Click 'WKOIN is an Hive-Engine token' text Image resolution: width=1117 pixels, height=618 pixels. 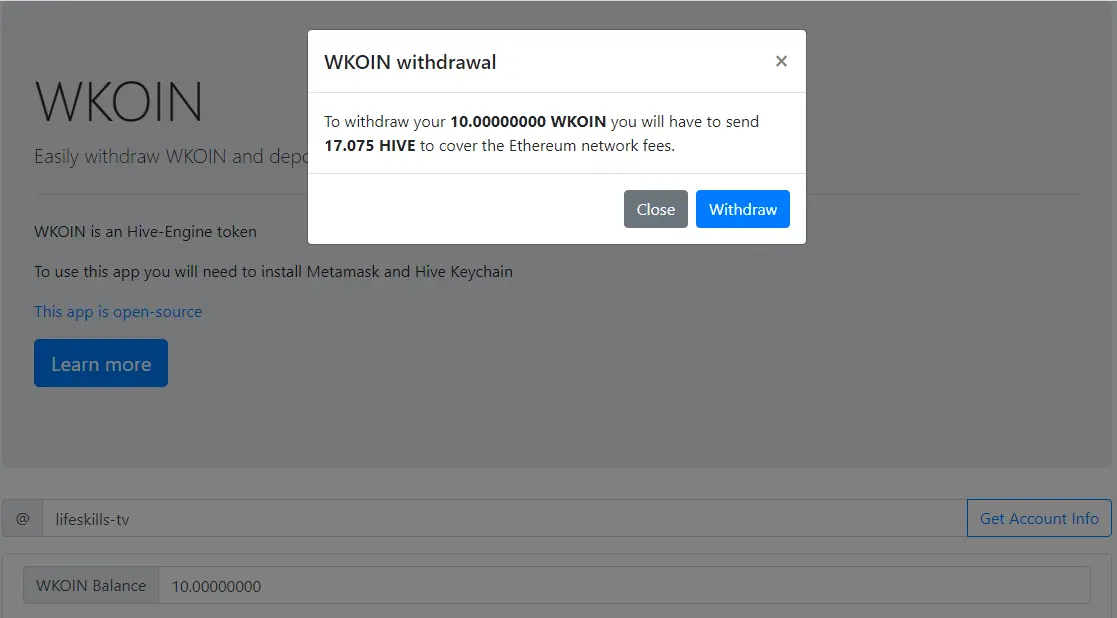145,232
